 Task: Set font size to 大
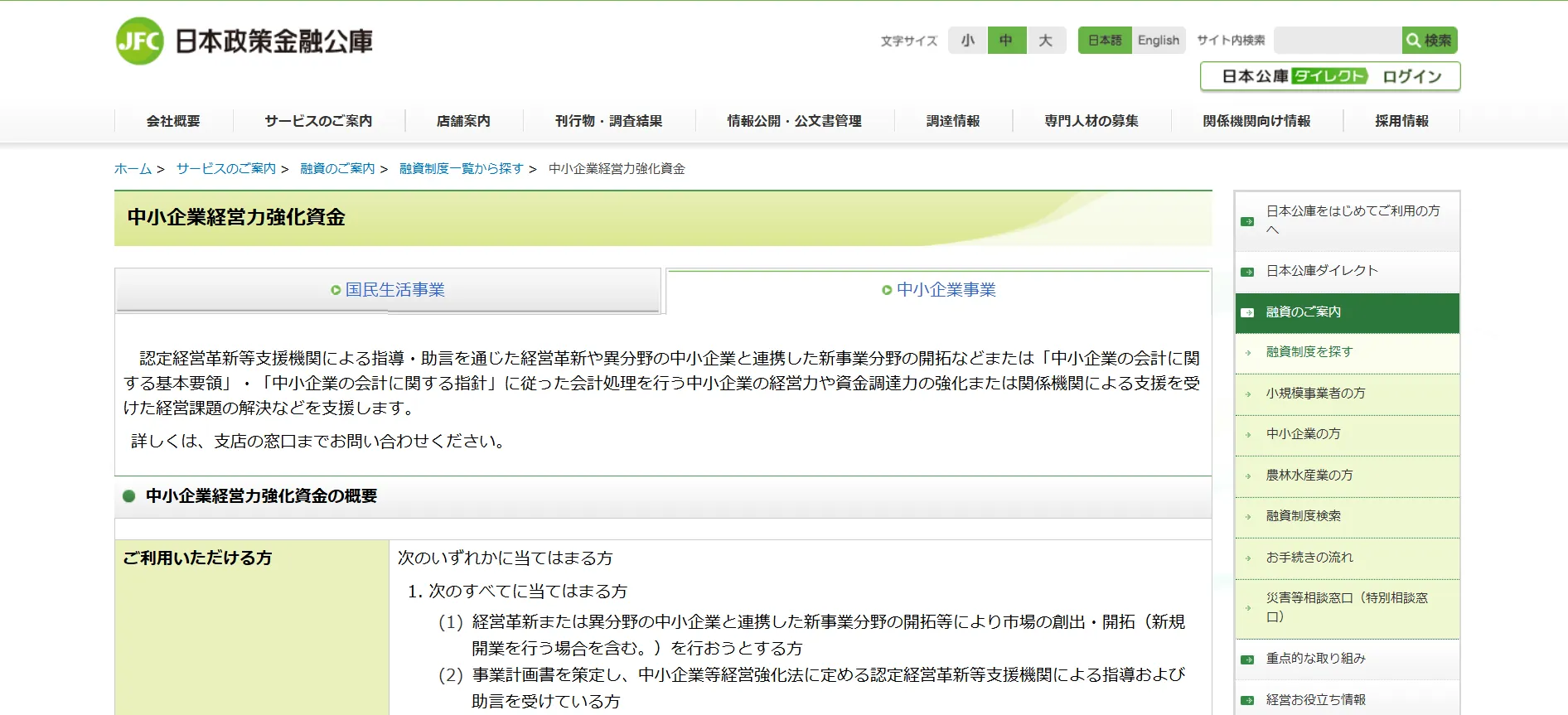(1047, 41)
